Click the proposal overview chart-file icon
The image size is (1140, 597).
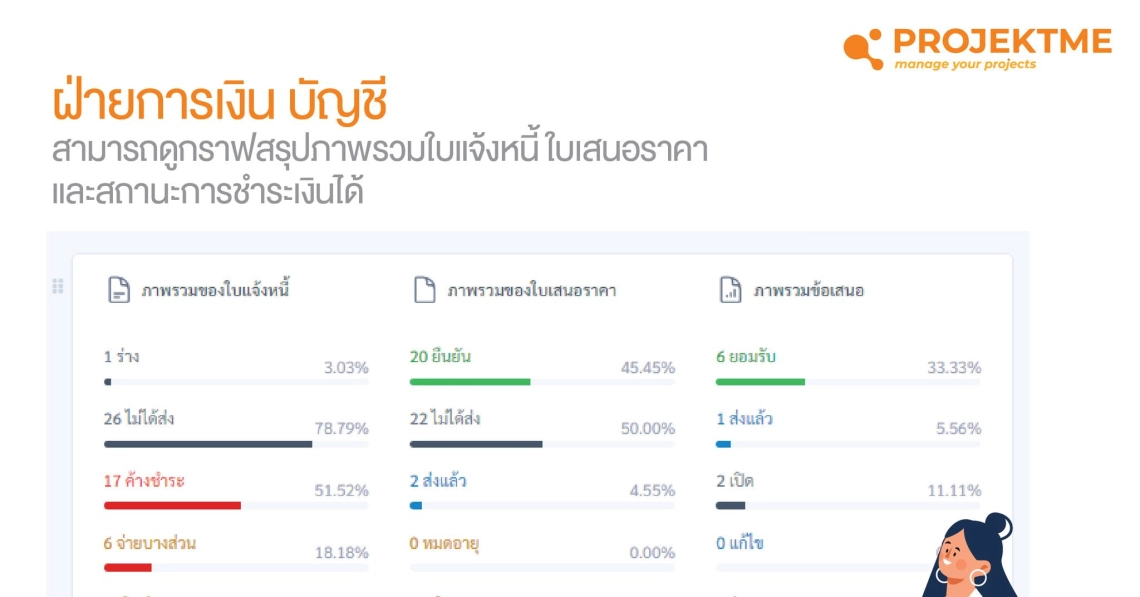[x=730, y=291]
